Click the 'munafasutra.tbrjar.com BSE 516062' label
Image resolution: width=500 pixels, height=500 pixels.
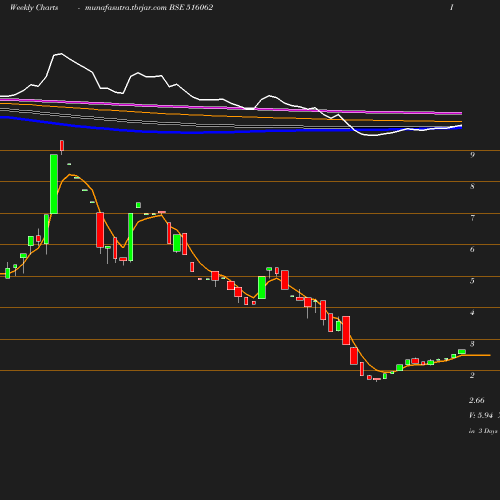[x=149, y=7]
